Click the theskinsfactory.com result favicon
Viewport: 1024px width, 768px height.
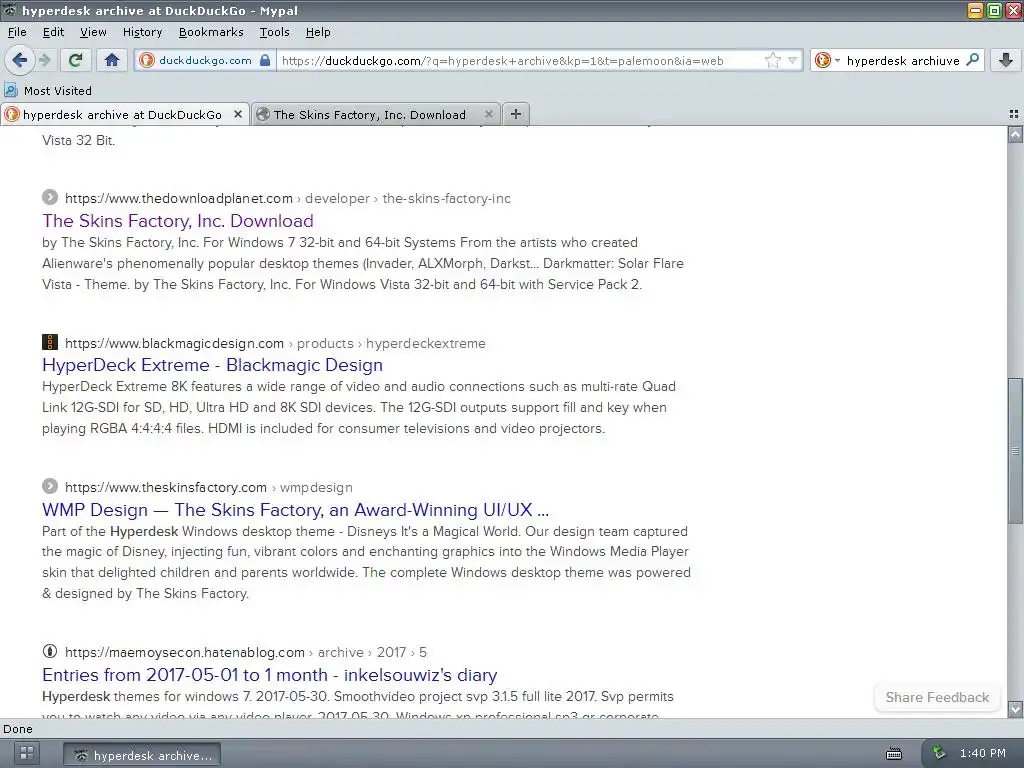click(x=50, y=487)
